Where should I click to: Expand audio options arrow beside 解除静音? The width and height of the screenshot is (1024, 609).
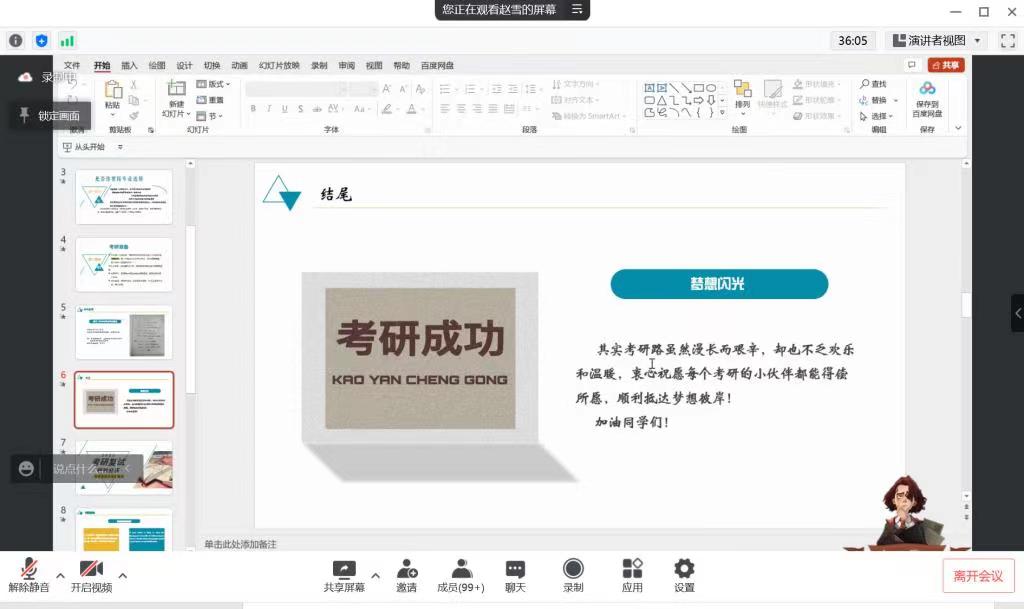click(x=60, y=575)
